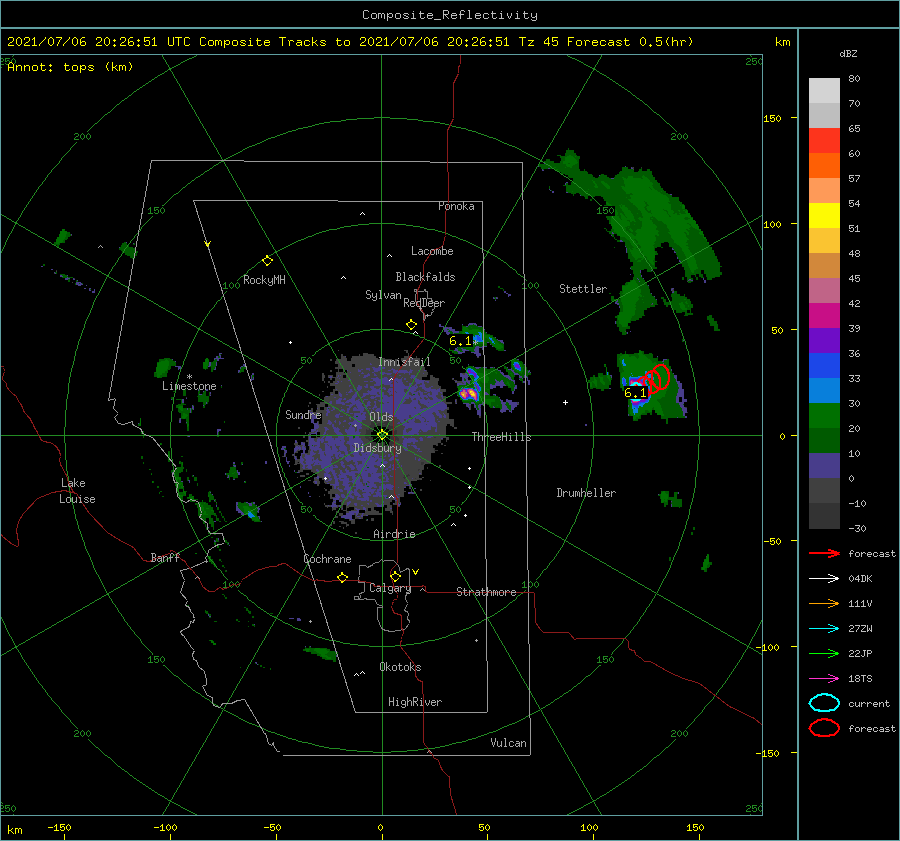Click the UTC timestamp header line
Image resolution: width=900 pixels, height=841 pixels.
350,42
